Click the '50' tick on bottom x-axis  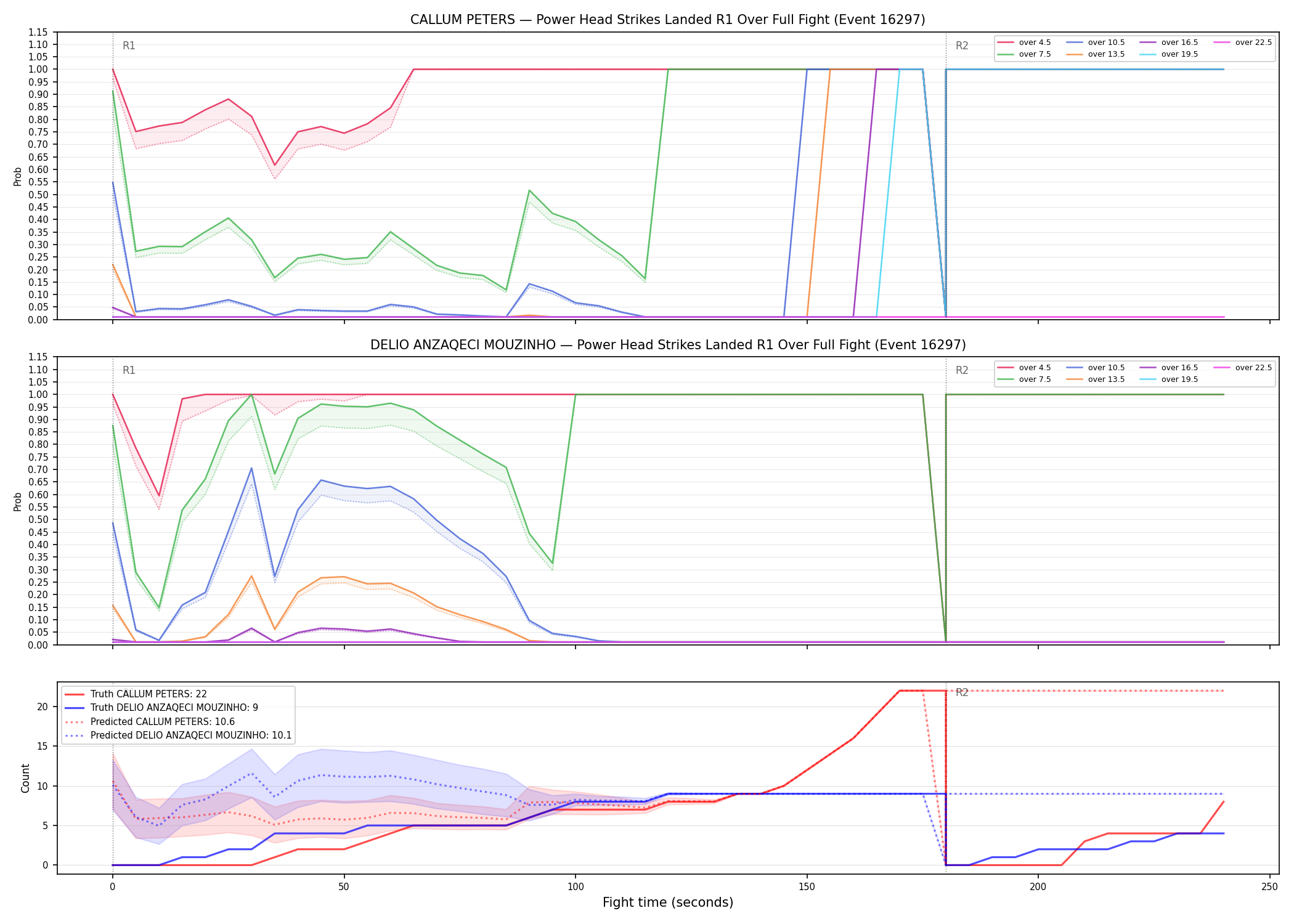click(x=344, y=887)
